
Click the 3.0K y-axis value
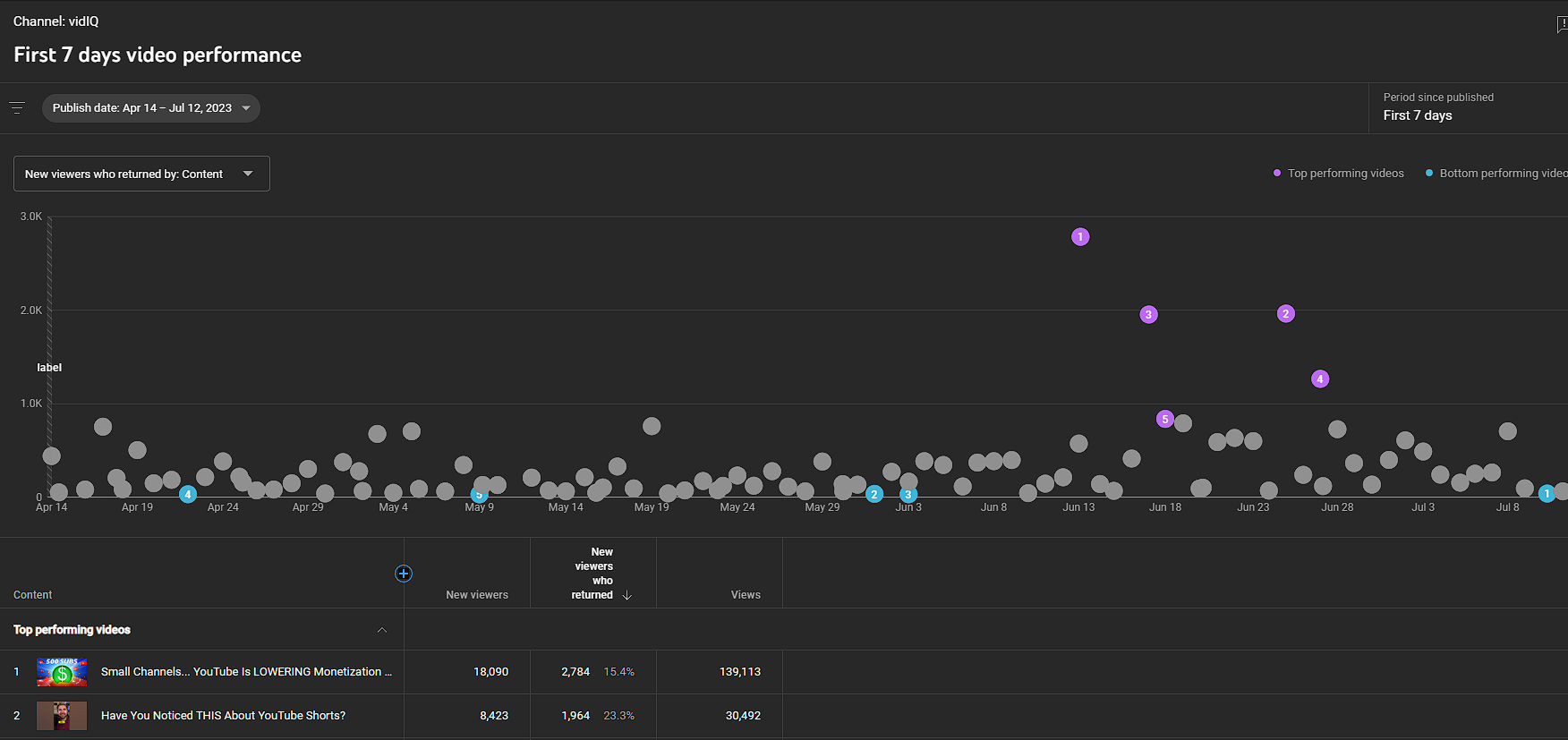pyautogui.click(x=31, y=217)
